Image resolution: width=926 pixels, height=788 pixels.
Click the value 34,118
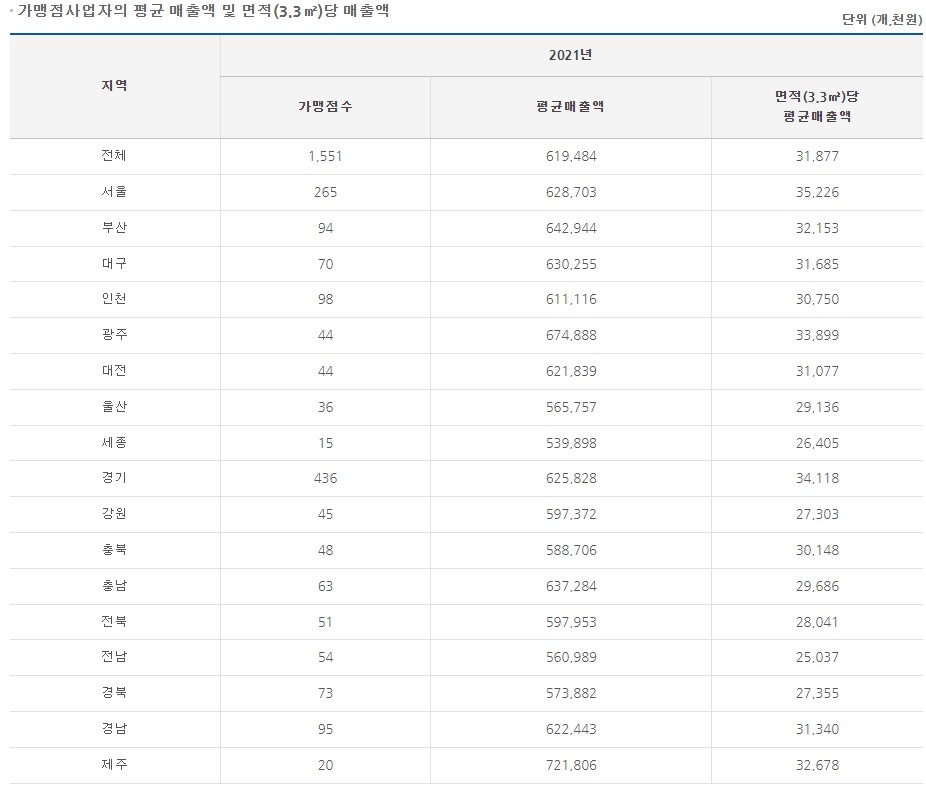817,478
